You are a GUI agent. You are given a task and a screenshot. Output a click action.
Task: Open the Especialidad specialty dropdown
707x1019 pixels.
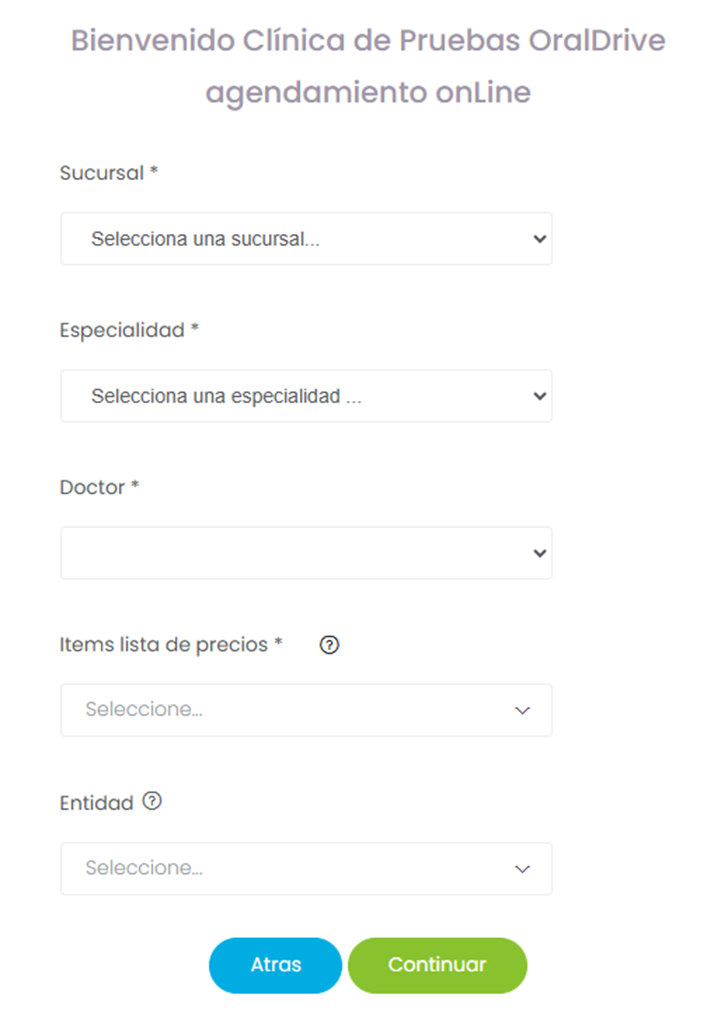click(x=305, y=396)
